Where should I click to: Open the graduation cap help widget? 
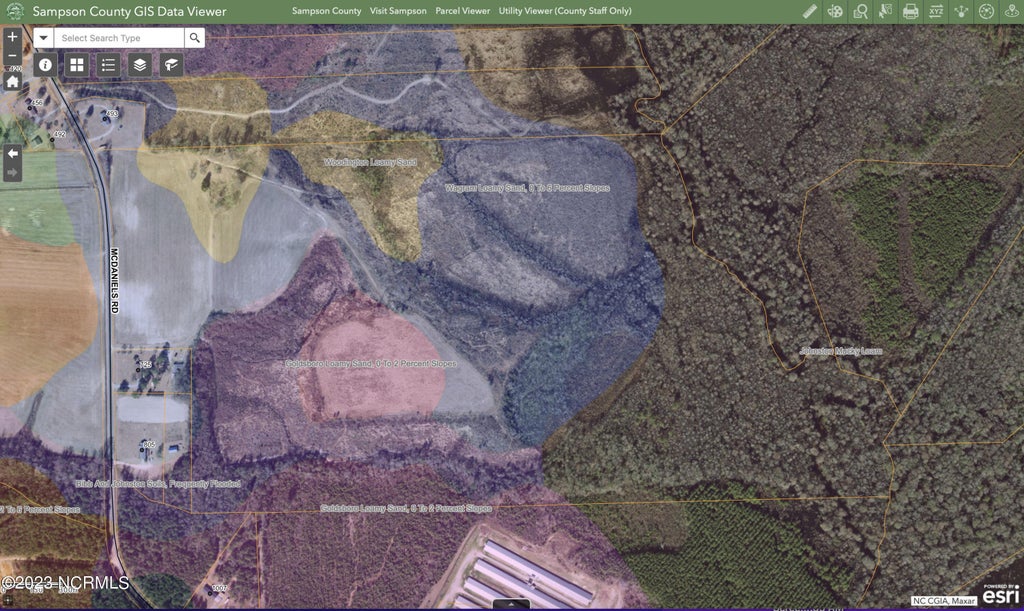click(171, 65)
